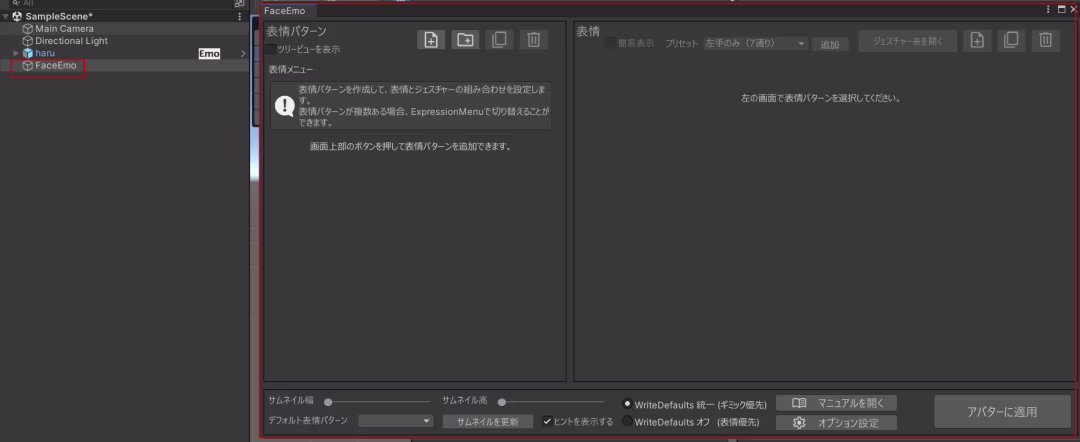This screenshot has width=1080, height=442.
Task: Click the apply to avatar button
Action: (x=1002, y=412)
